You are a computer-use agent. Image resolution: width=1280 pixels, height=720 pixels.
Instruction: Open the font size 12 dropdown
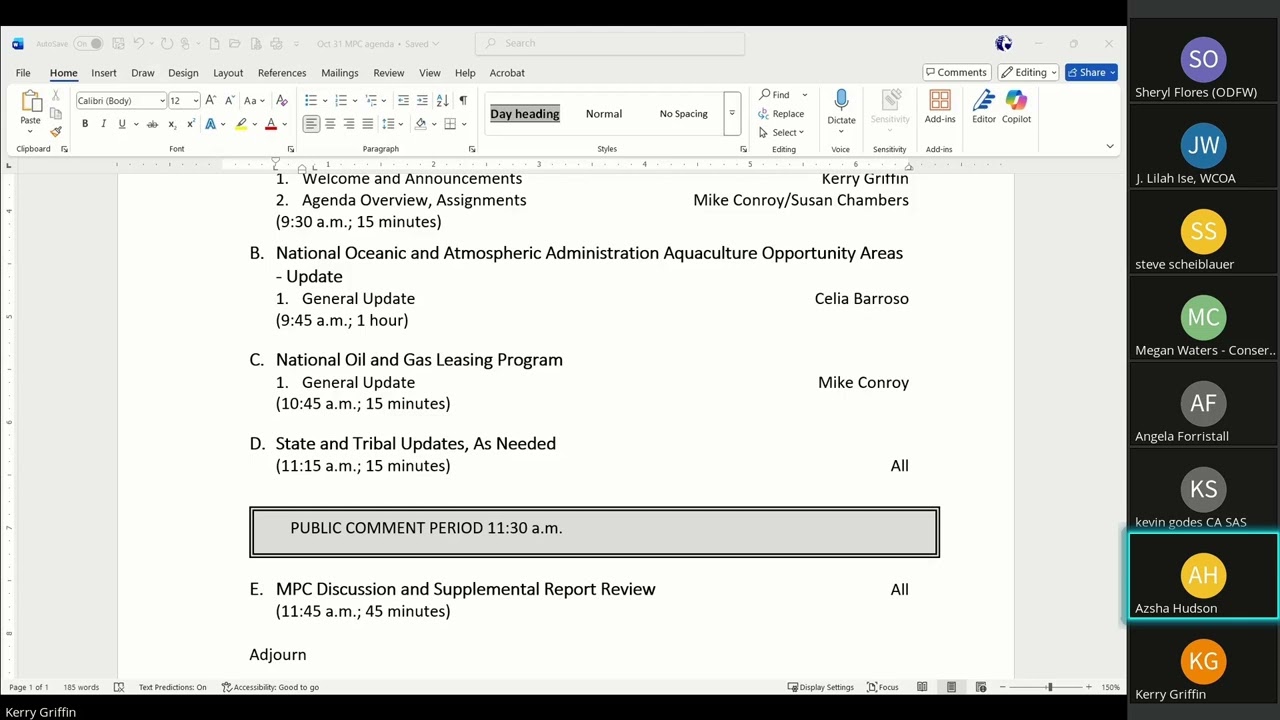point(183,100)
